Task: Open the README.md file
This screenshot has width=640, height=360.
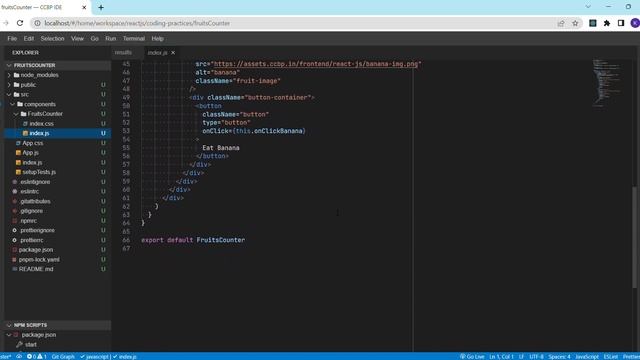Action: pyautogui.click(x=57, y=269)
